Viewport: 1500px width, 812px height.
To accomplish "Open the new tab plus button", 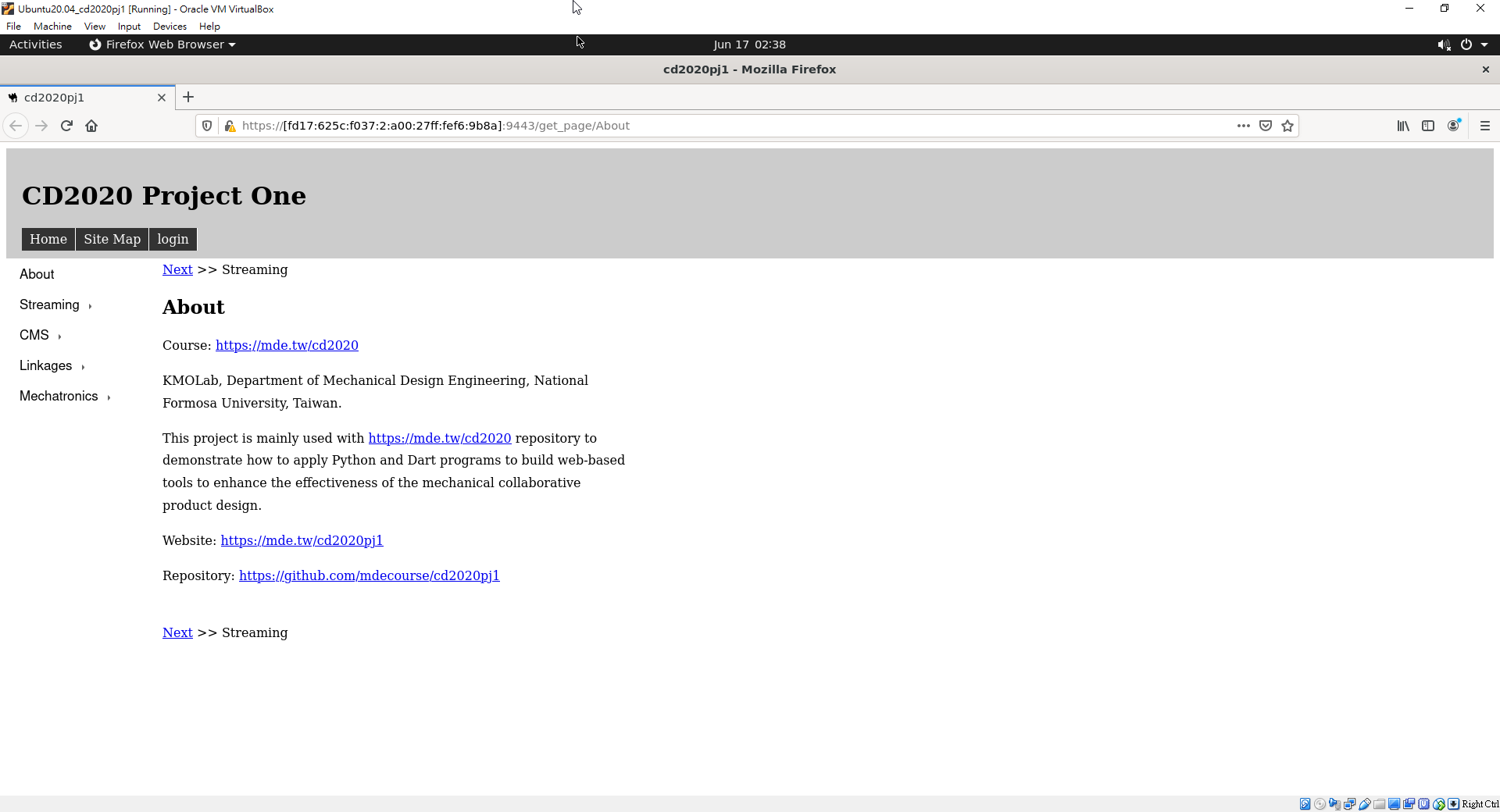I will pos(188,97).
